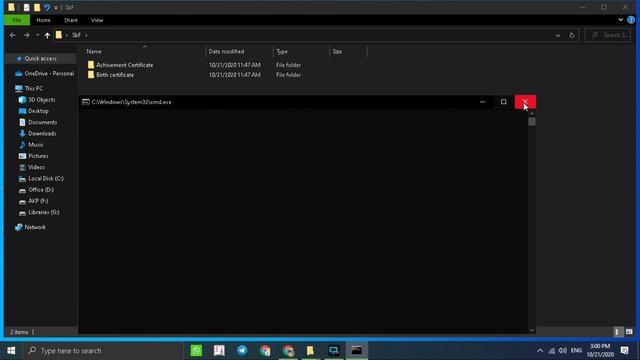Viewport: 640px width, 360px height.
Task: Click the Properties icon in quick access toolbar
Action: click(27, 7)
